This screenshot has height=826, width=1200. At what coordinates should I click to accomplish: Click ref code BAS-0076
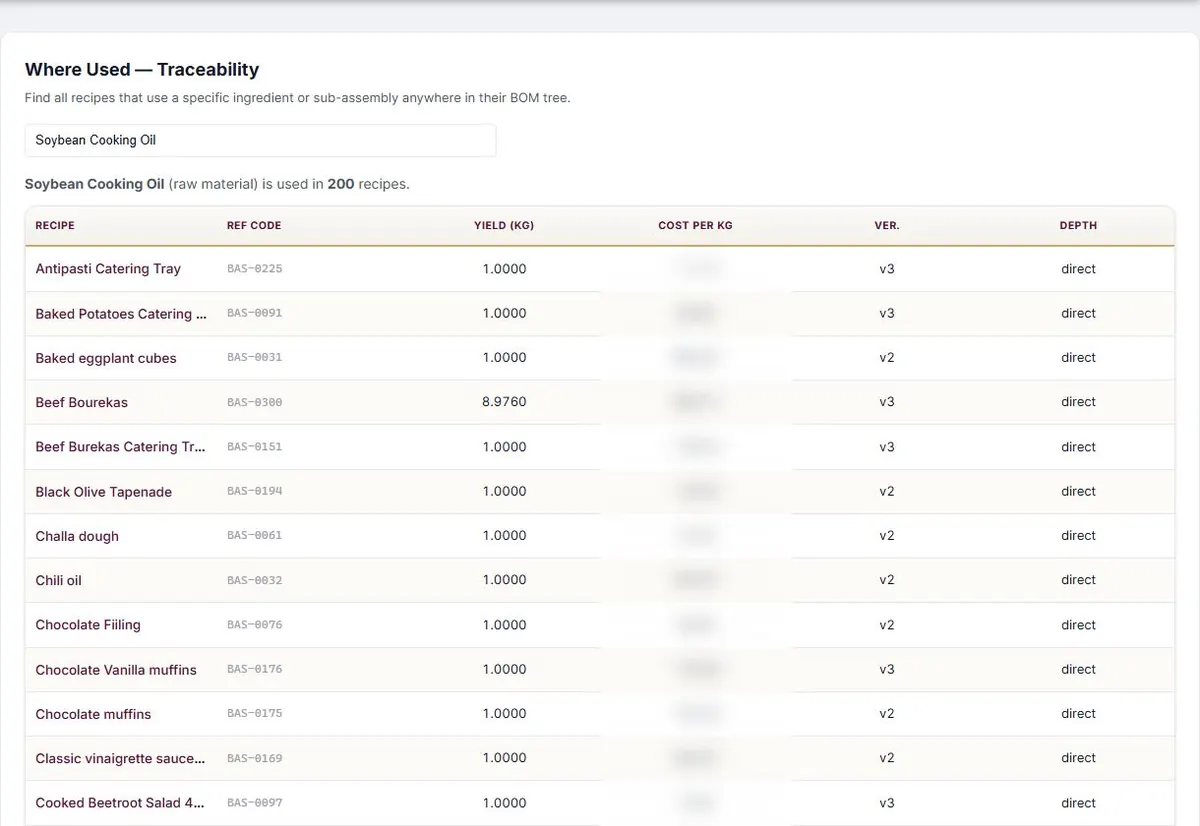(255, 625)
